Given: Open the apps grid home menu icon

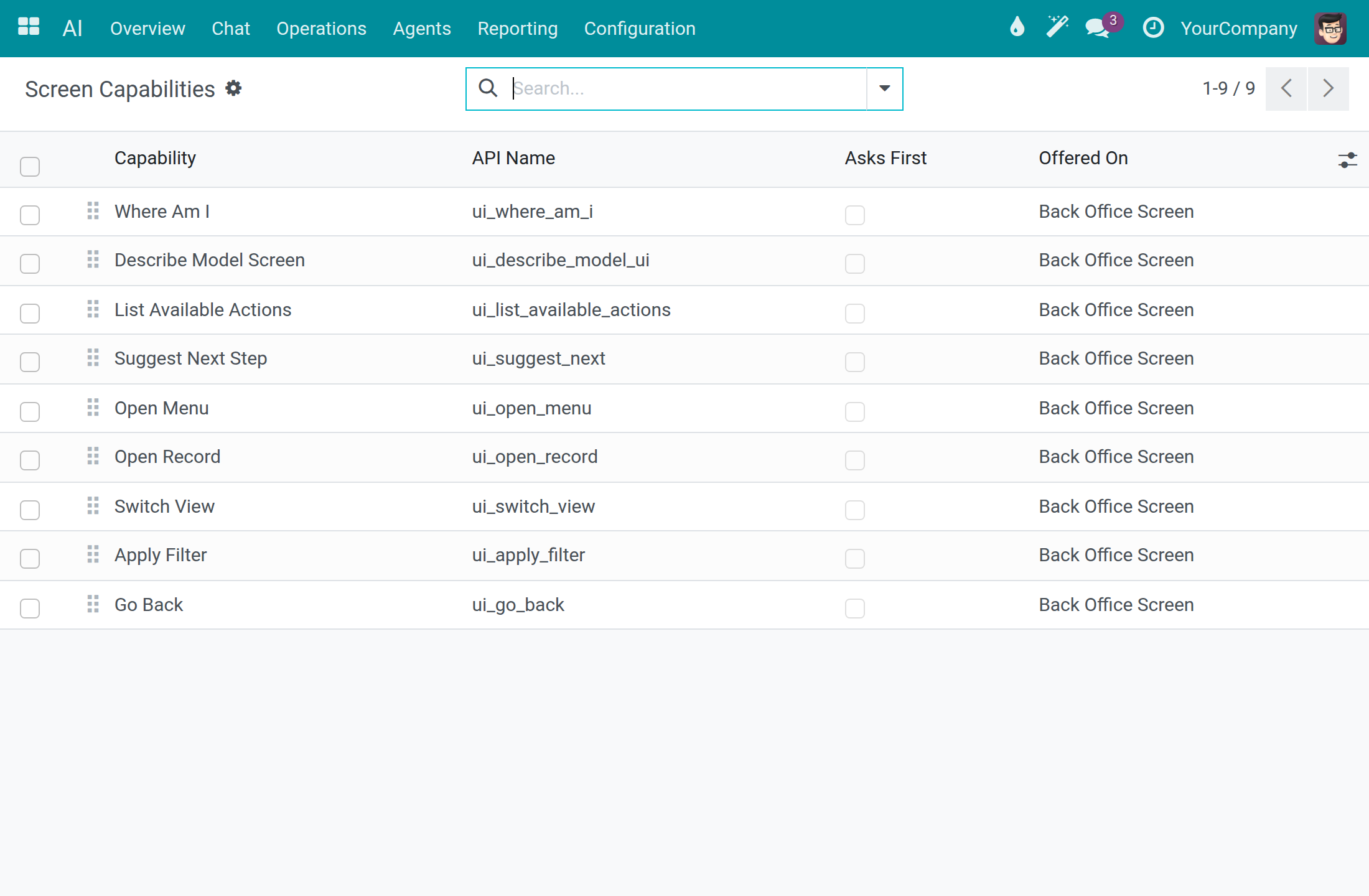Looking at the screenshot, I should (x=29, y=27).
